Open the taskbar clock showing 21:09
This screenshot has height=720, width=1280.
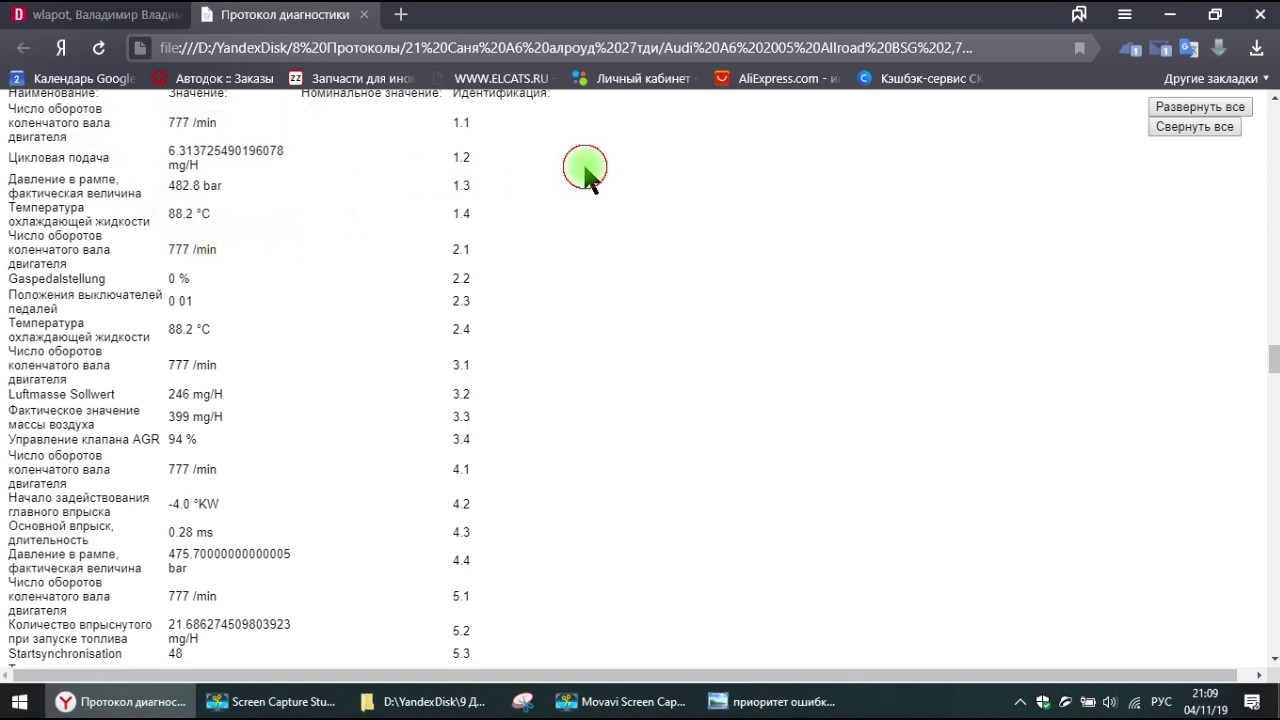point(1205,702)
